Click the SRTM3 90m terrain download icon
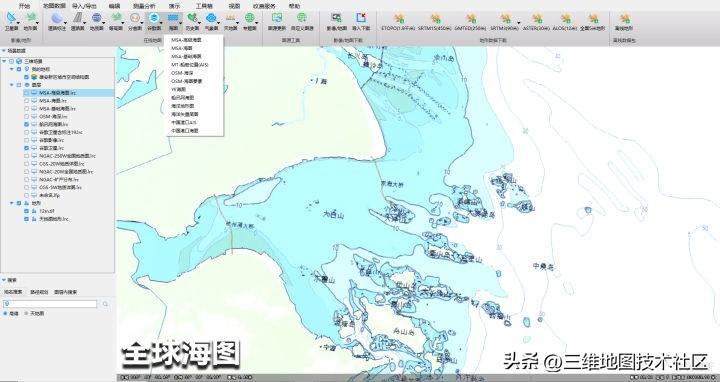Viewport: 720px width, 382px height. 505,18
